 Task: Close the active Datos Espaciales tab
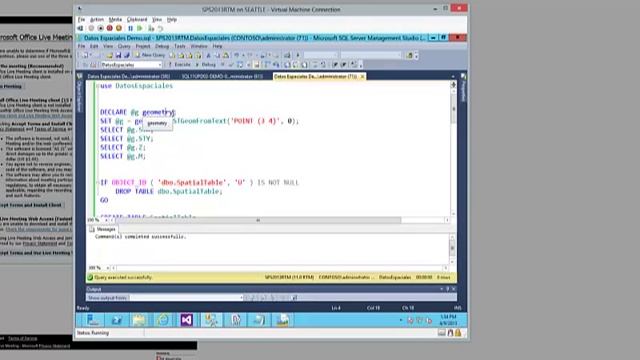point(362,76)
